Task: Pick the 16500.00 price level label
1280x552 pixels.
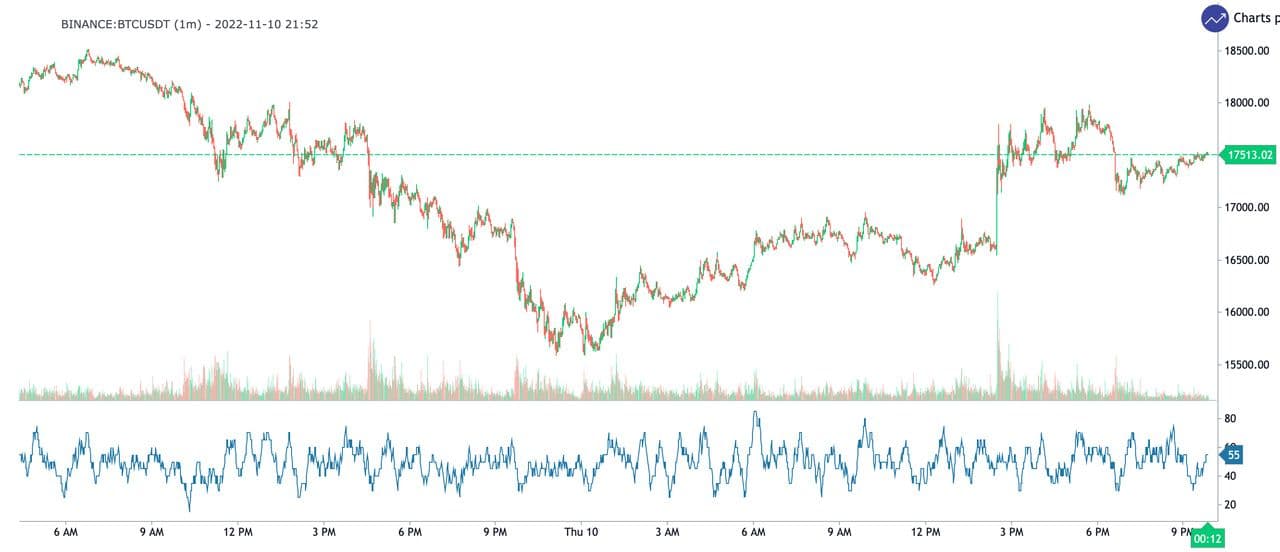Action: (x=1251, y=260)
